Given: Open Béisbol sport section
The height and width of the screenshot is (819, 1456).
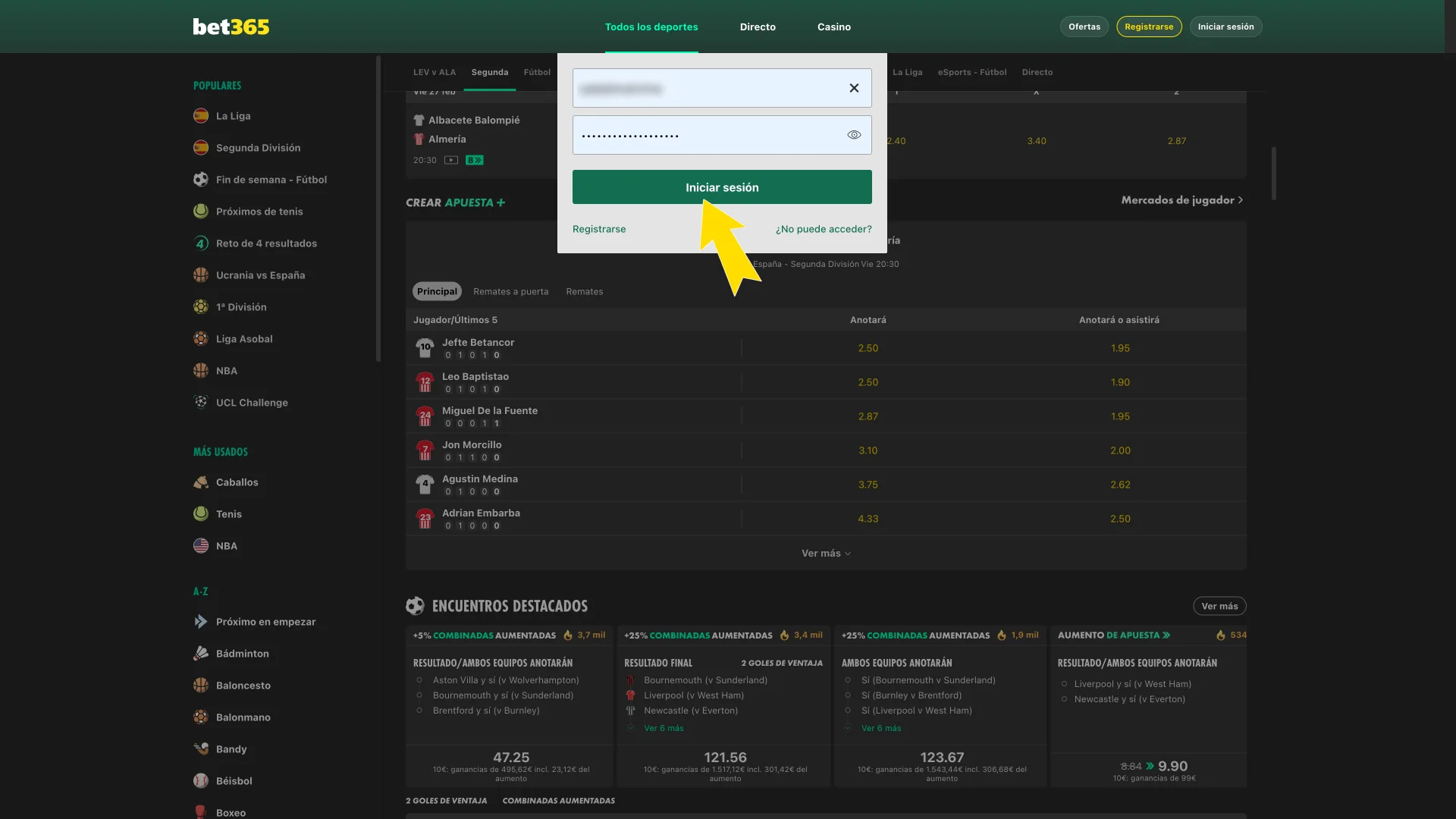Looking at the screenshot, I should (x=234, y=780).
